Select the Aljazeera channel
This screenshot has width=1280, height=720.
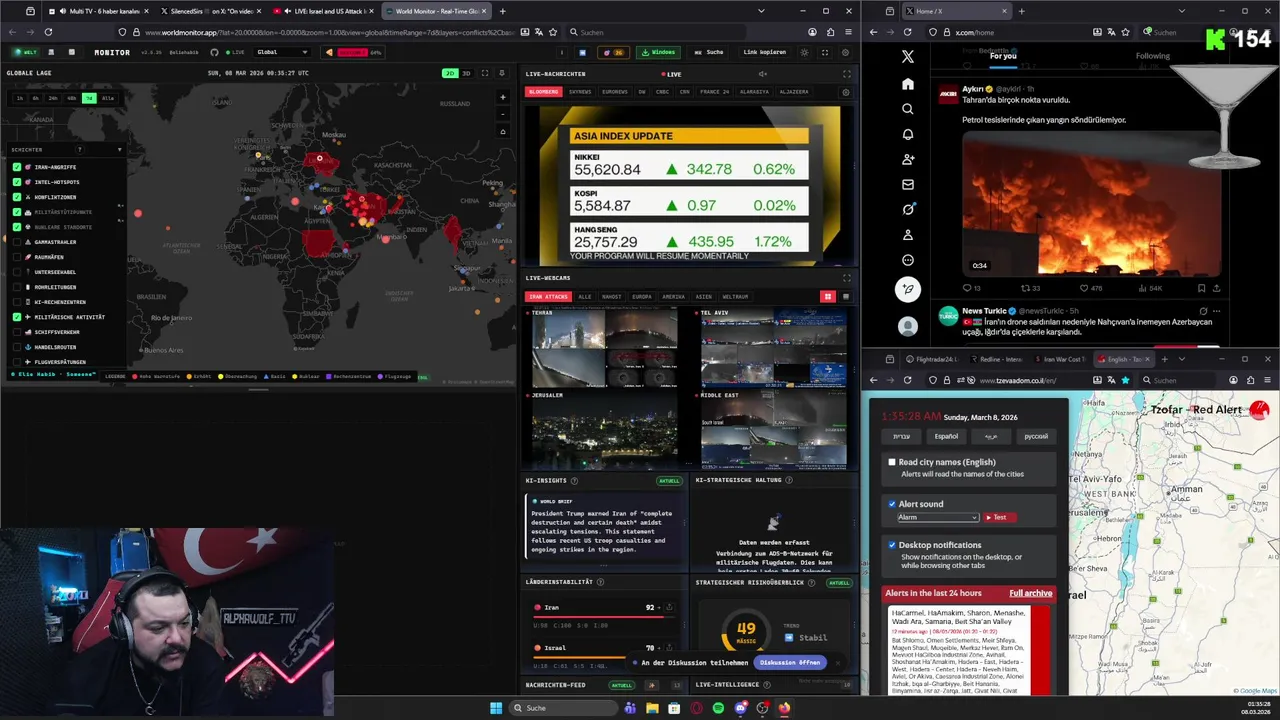point(794,92)
